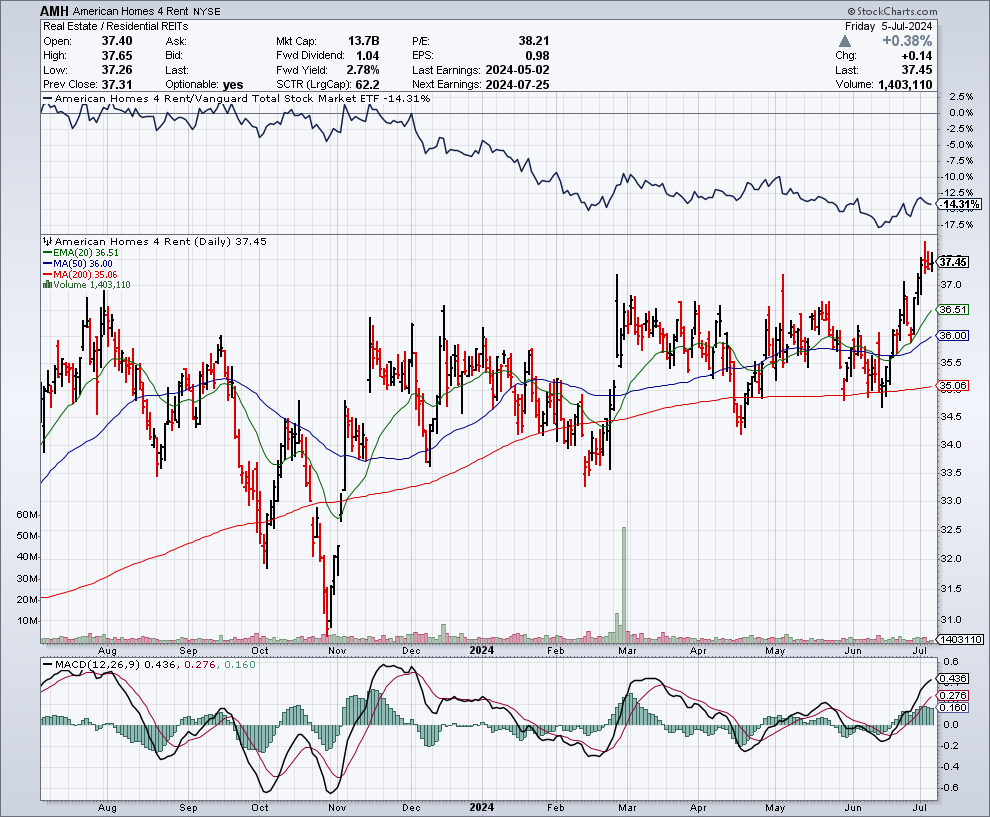990x817 pixels.
Task: Click the 37.45 last price axis label
Action: [x=953, y=262]
